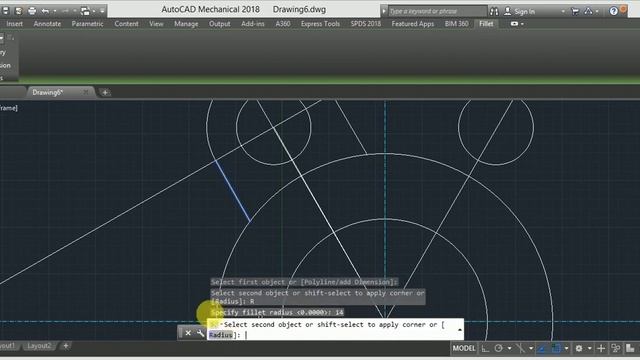Toggle Ortho mode in status bar

(485, 348)
